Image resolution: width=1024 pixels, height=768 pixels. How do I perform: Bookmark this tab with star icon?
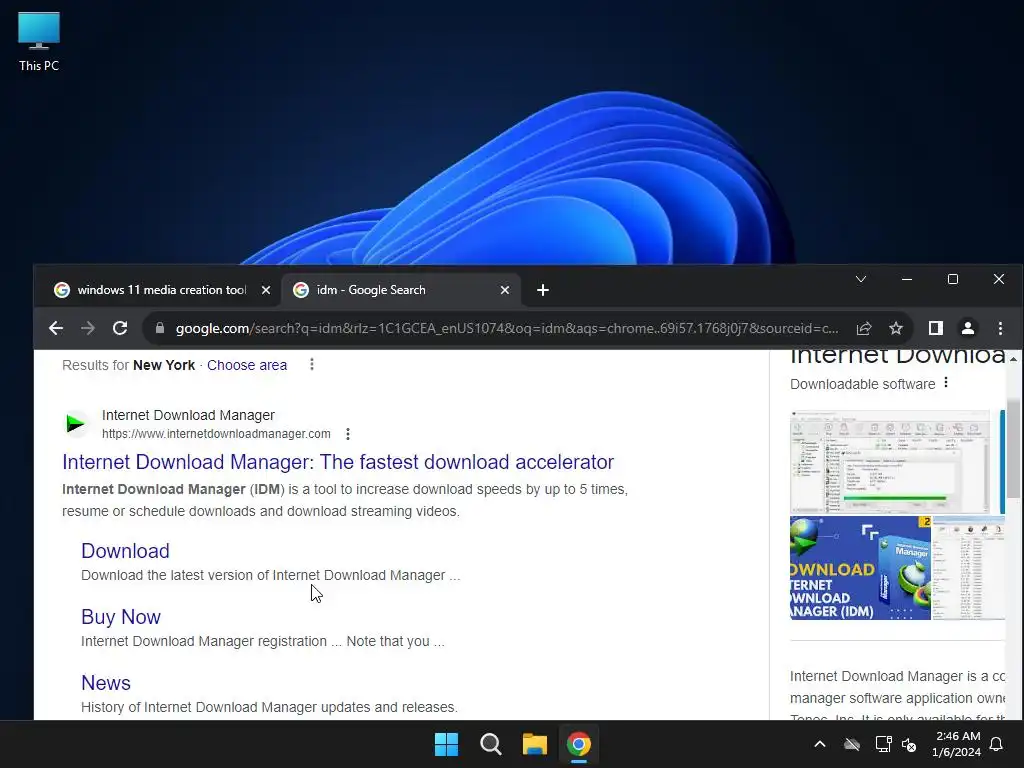point(896,328)
